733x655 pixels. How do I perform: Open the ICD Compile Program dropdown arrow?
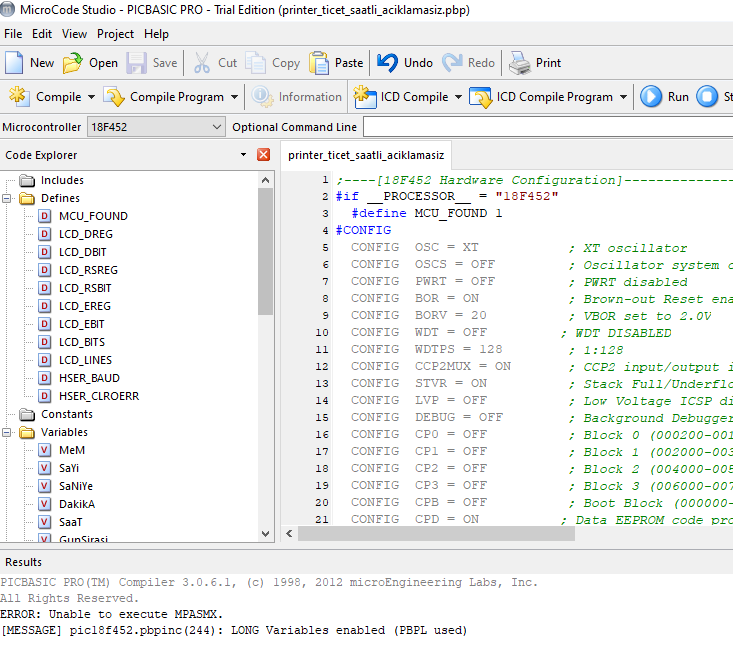pos(623,97)
